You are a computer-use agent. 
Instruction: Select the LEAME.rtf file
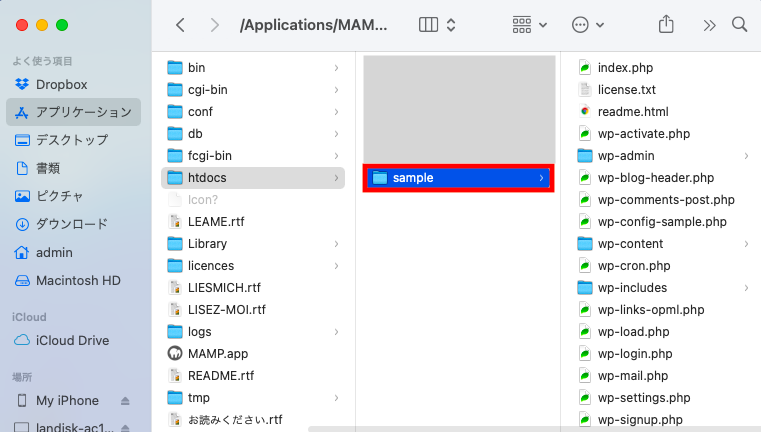[253, 222]
